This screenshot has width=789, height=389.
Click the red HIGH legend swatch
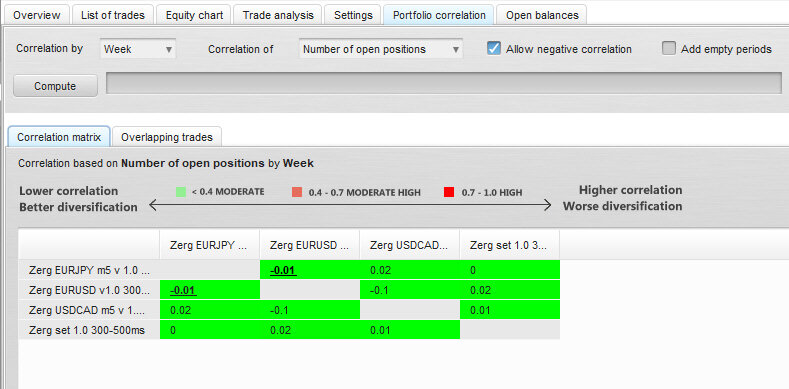(x=449, y=192)
